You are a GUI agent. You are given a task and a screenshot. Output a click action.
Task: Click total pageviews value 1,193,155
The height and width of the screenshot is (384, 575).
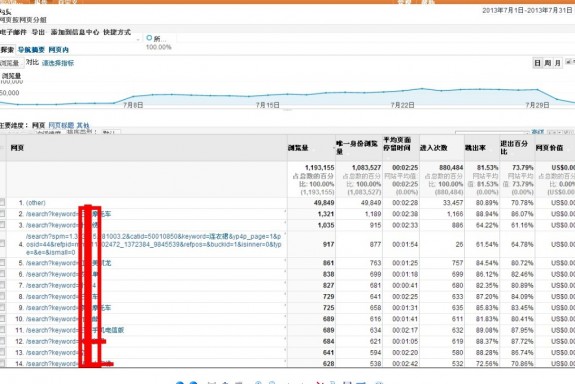pos(319,168)
